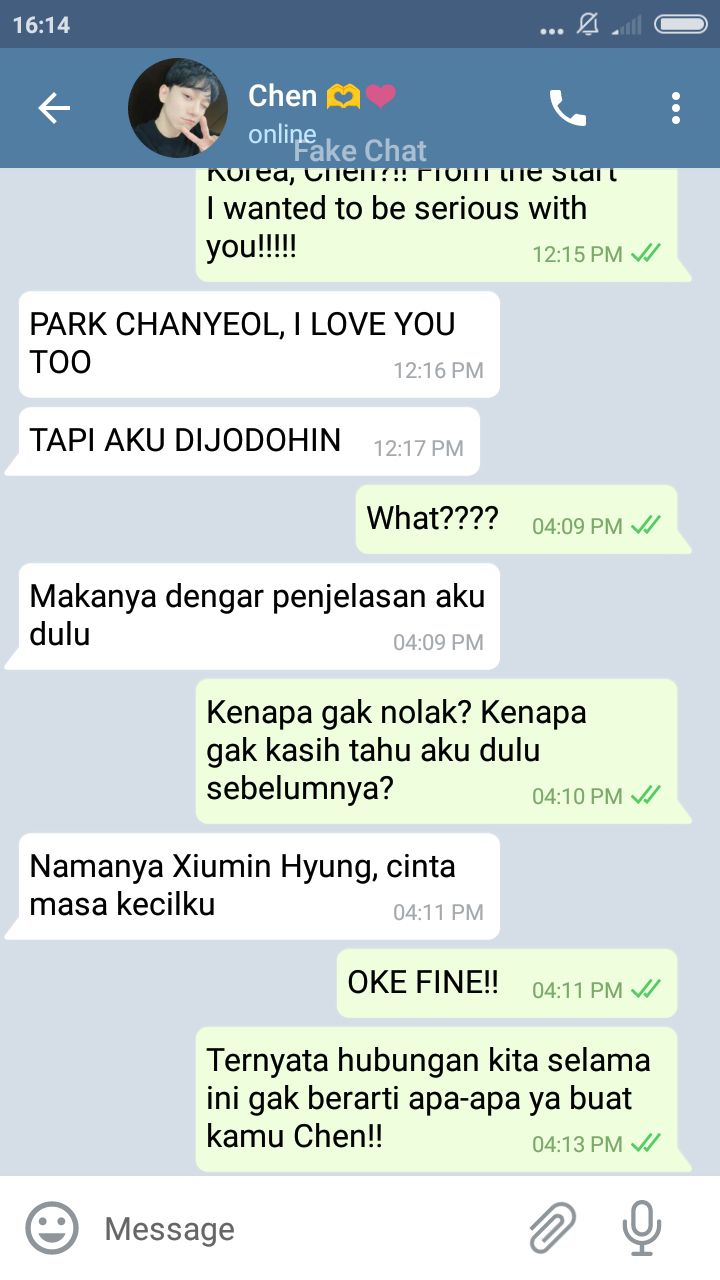Open Chen's profile picture
The image size is (720, 1280).
coord(178,108)
